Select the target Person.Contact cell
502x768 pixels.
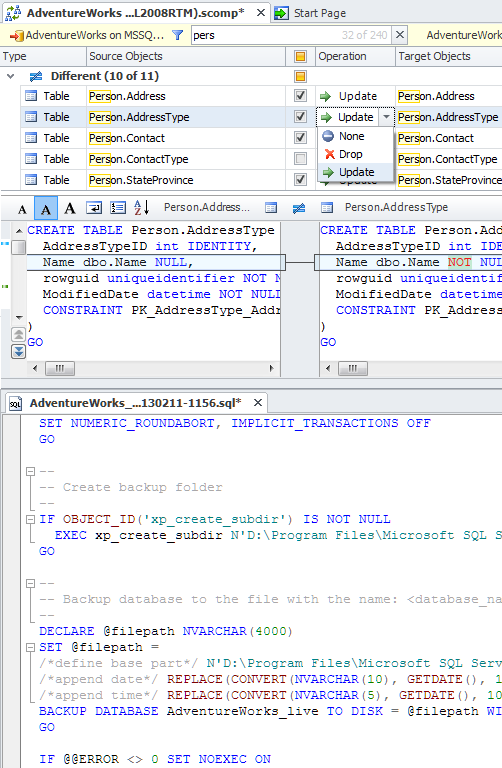pos(449,138)
